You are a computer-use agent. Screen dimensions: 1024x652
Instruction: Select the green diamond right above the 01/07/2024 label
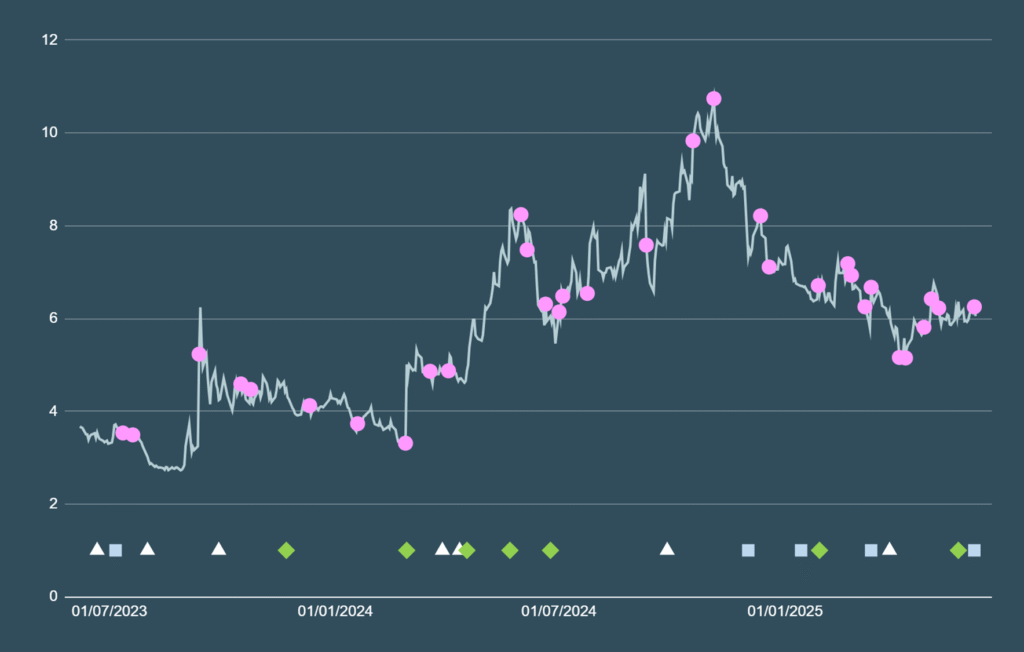click(x=551, y=551)
